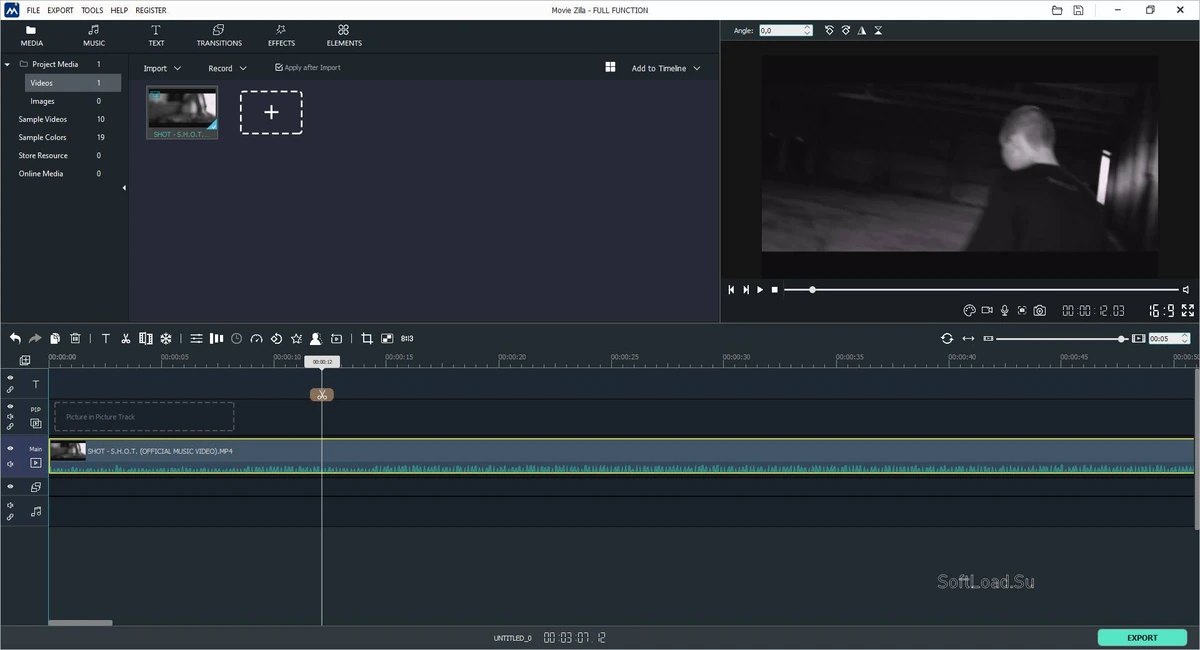Select Sample Colors in media tree
1200x650 pixels.
43,137
